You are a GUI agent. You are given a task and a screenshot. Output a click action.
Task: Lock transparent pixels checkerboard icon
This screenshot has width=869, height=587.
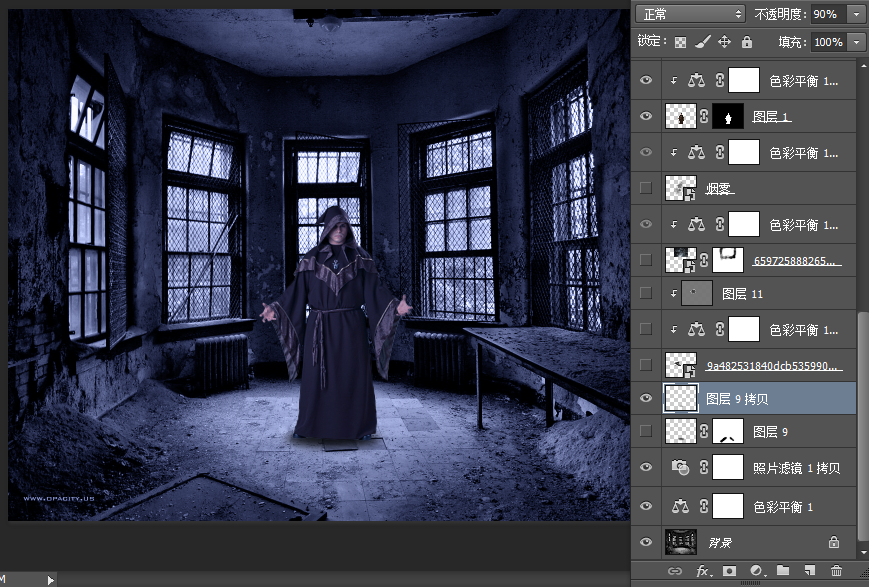click(680, 42)
